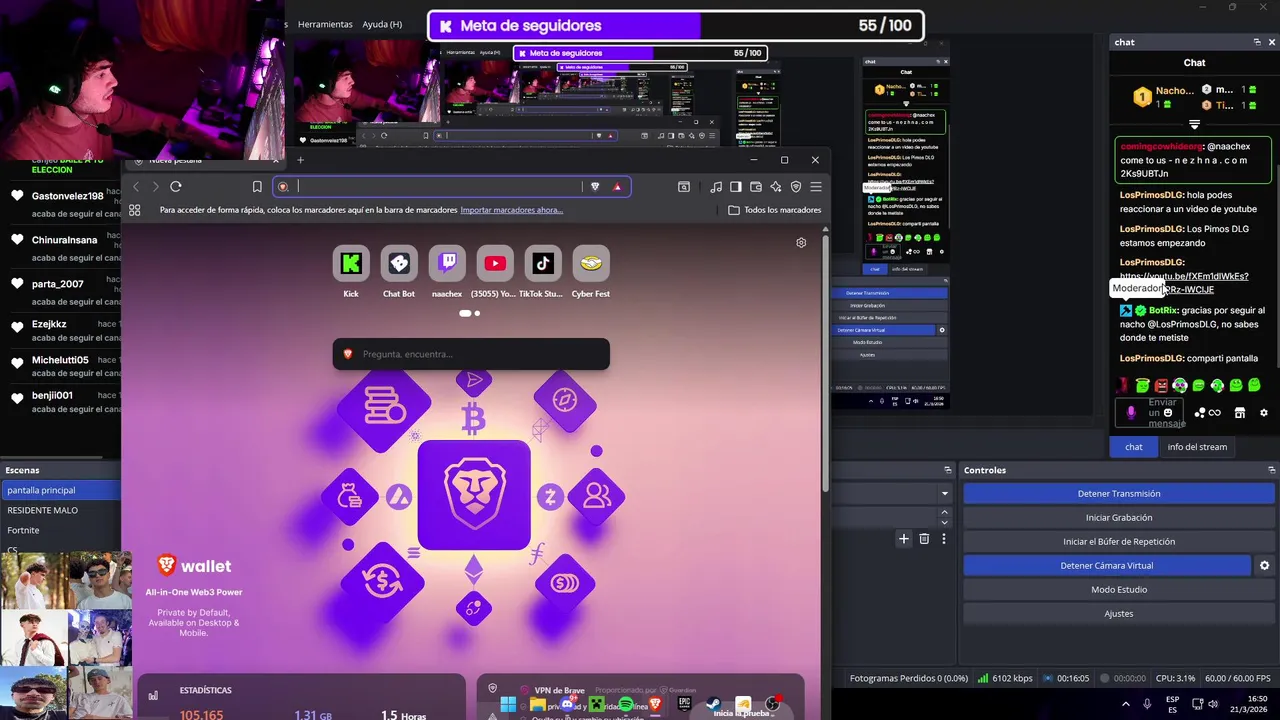Switch to info del stream tab
Screen dimensions: 1280x720
point(1197,447)
